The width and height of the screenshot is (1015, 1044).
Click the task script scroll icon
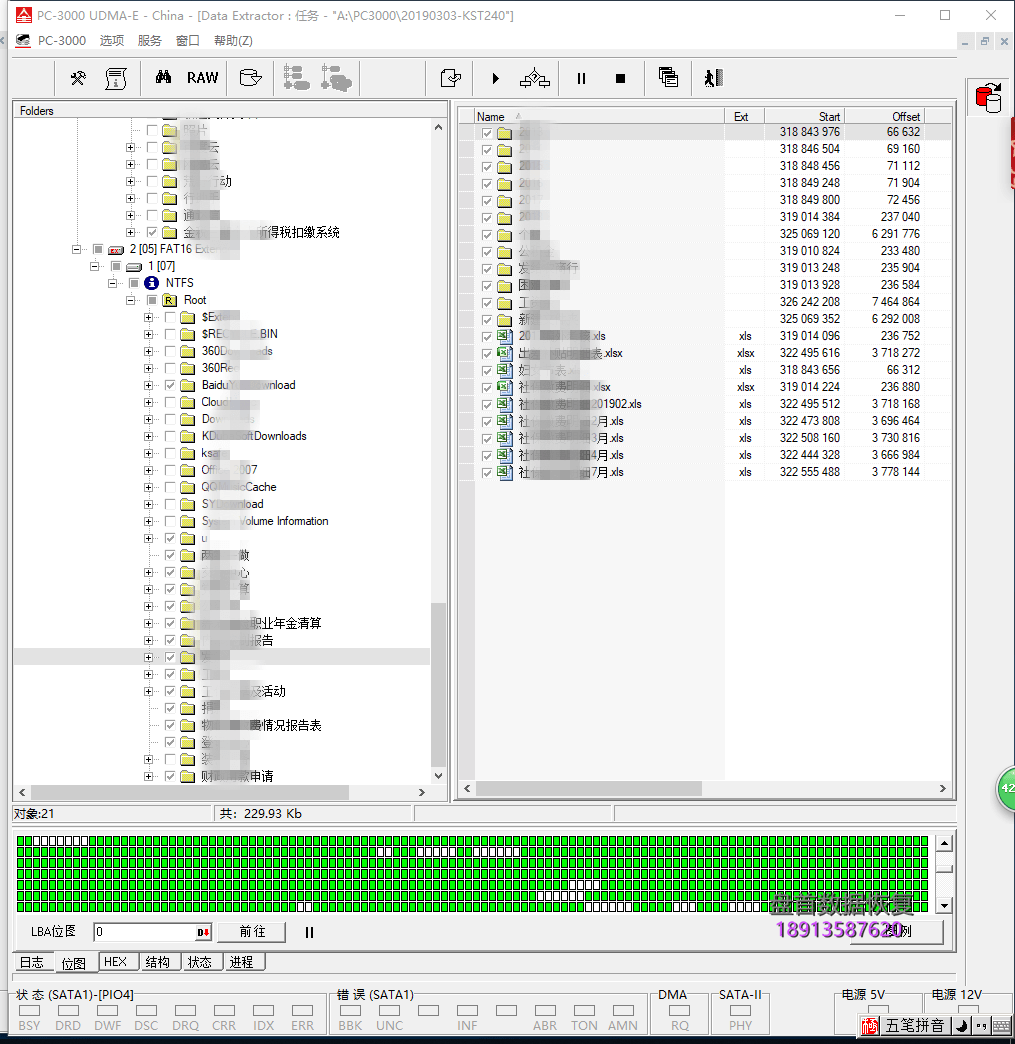(x=116, y=79)
